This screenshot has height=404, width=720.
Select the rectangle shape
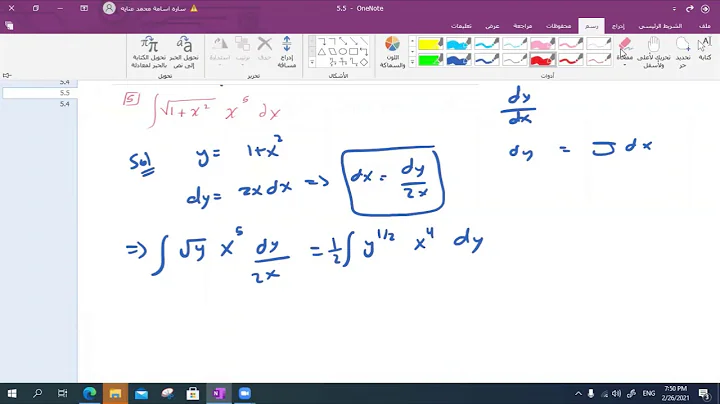[354, 51]
